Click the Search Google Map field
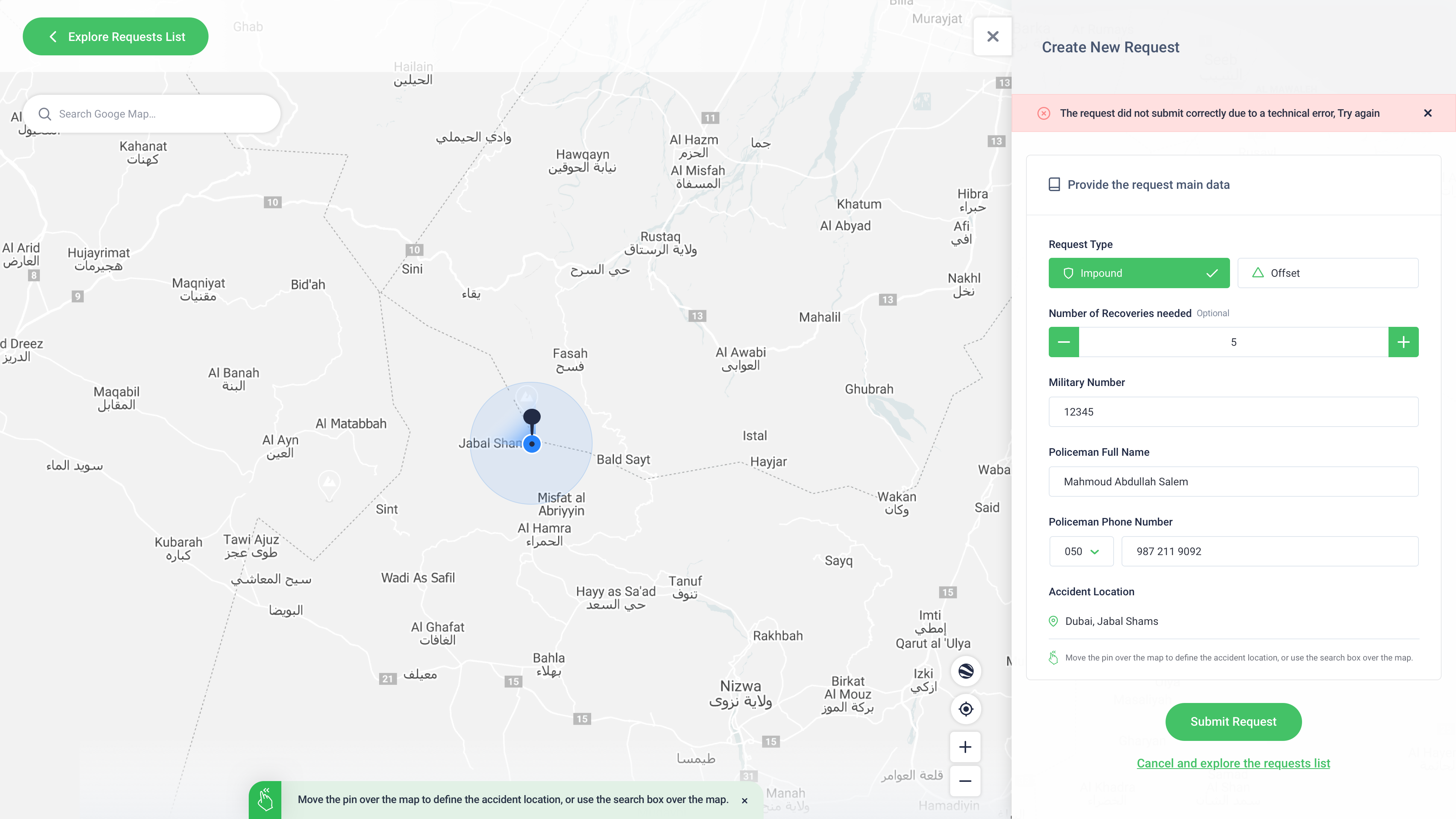This screenshot has width=1456, height=819. click(152, 114)
